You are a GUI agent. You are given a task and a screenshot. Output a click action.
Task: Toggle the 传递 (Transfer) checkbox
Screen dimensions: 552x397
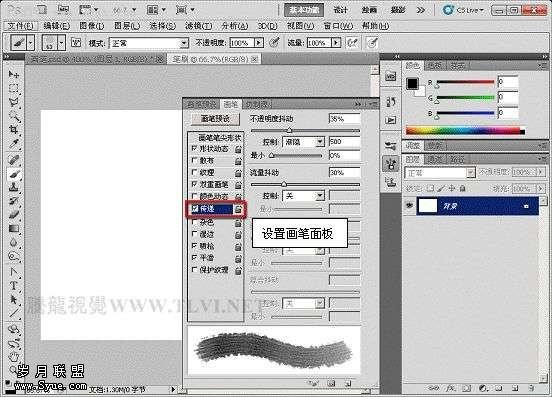[195, 208]
